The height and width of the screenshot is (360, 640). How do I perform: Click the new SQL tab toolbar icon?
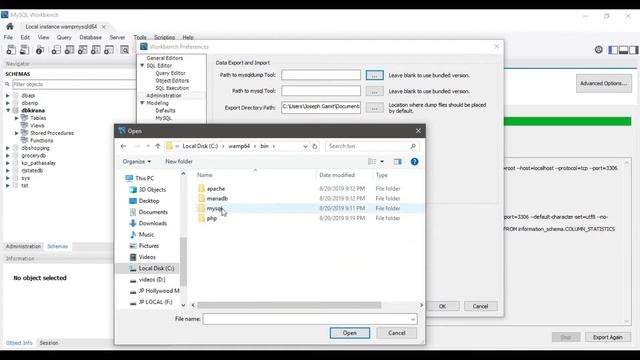11,50
